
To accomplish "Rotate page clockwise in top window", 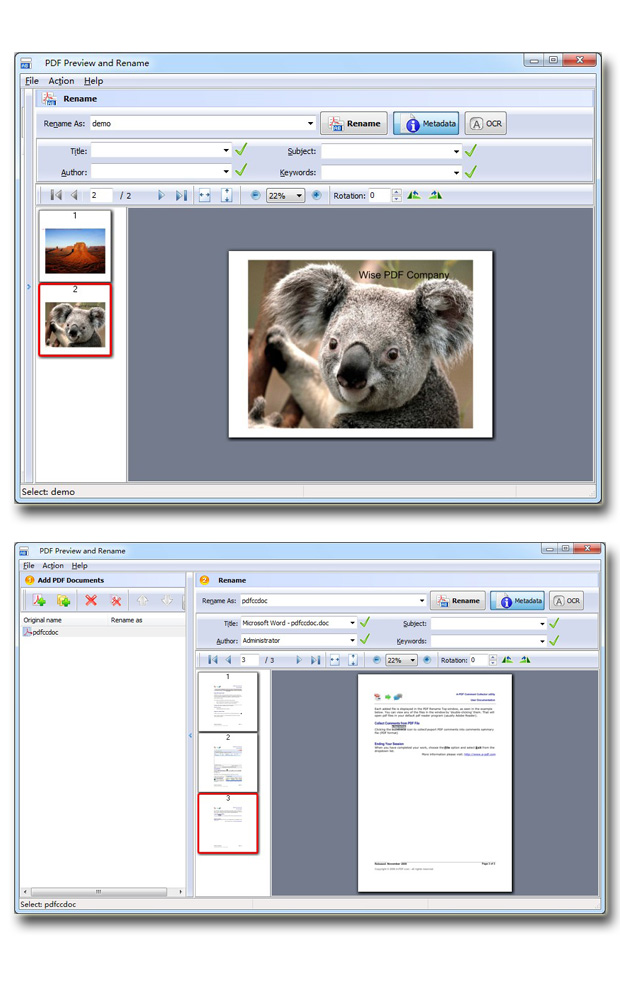I will (x=435, y=195).
